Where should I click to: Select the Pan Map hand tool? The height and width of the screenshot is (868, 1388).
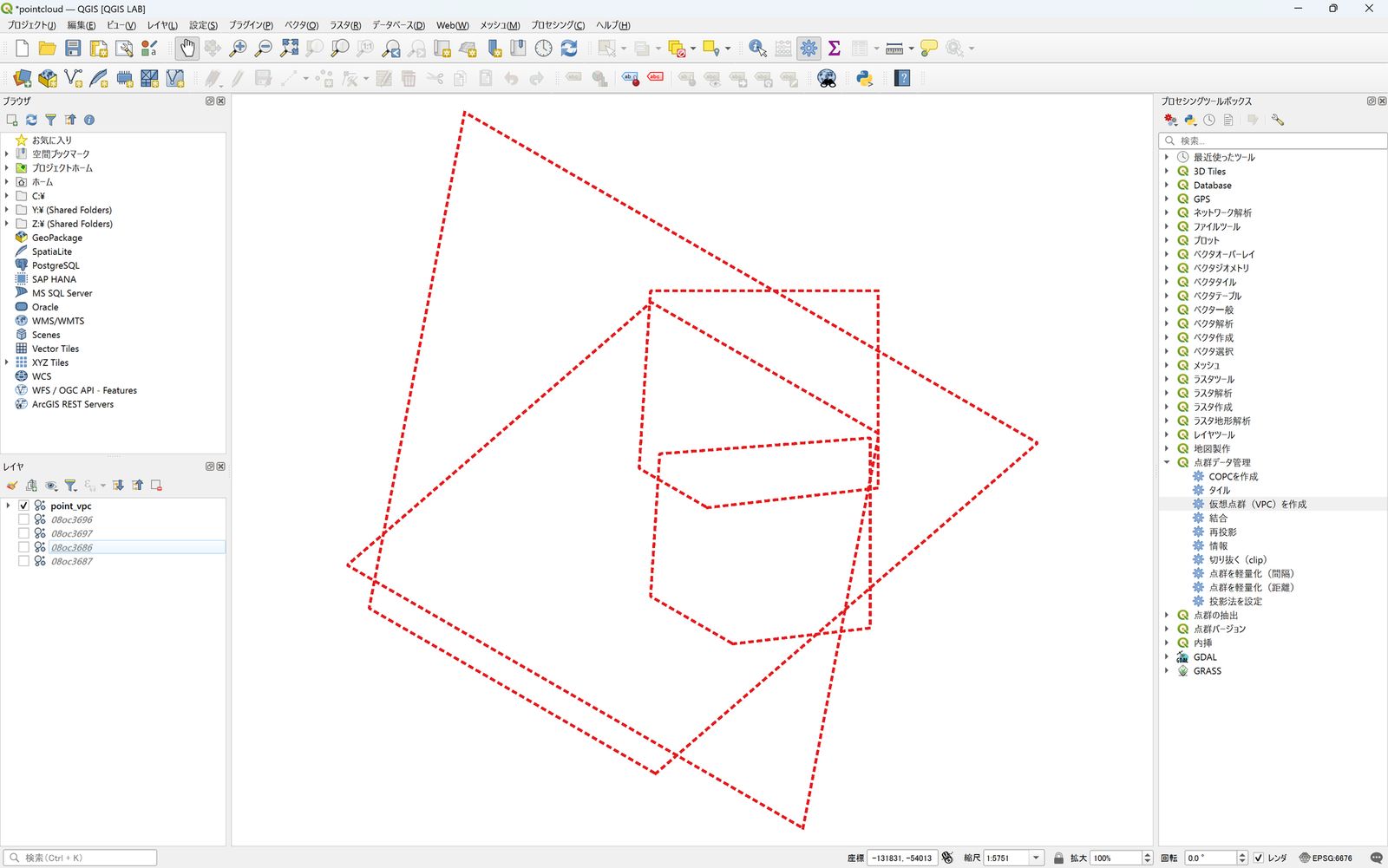(187, 49)
